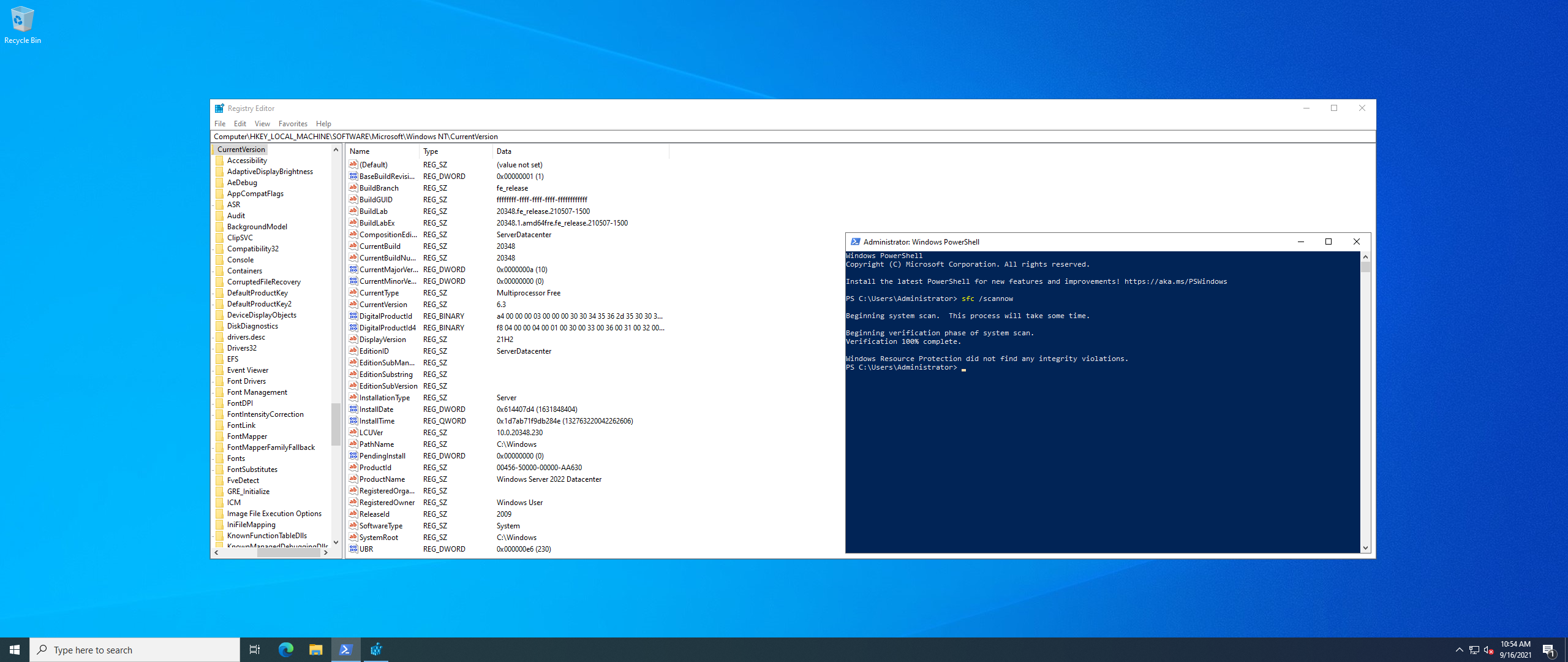Select the RegisteredOwner value name
1568x662 pixels.
click(387, 503)
